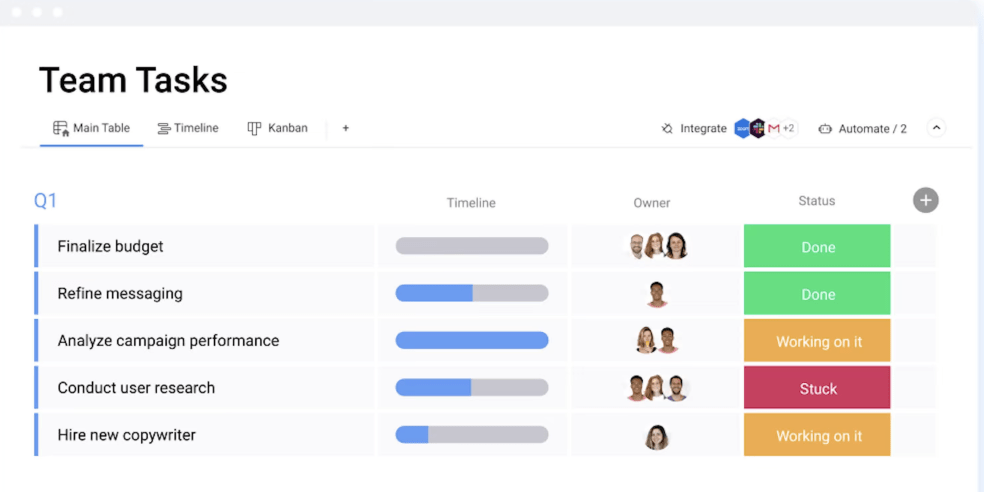The width and height of the screenshot is (984, 492).
Task: Switch to the Timeline tab
Action: coord(188,128)
